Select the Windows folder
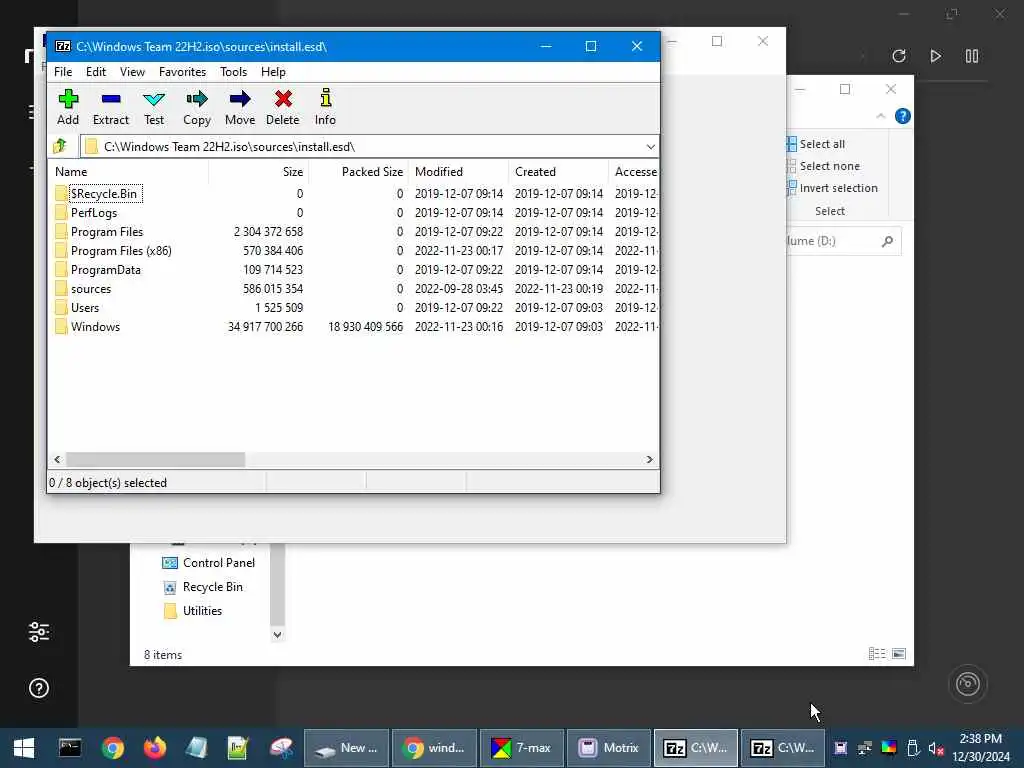 coord(95,327)
